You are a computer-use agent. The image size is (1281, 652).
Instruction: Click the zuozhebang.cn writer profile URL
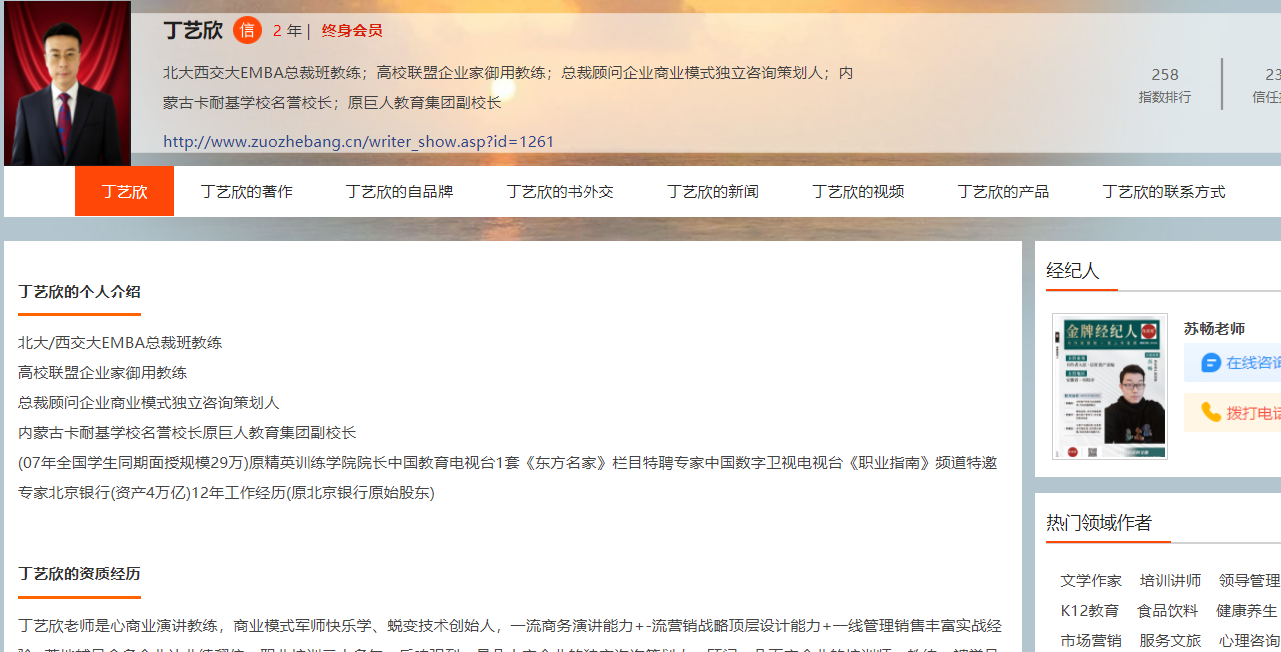(x=358, y=141)
